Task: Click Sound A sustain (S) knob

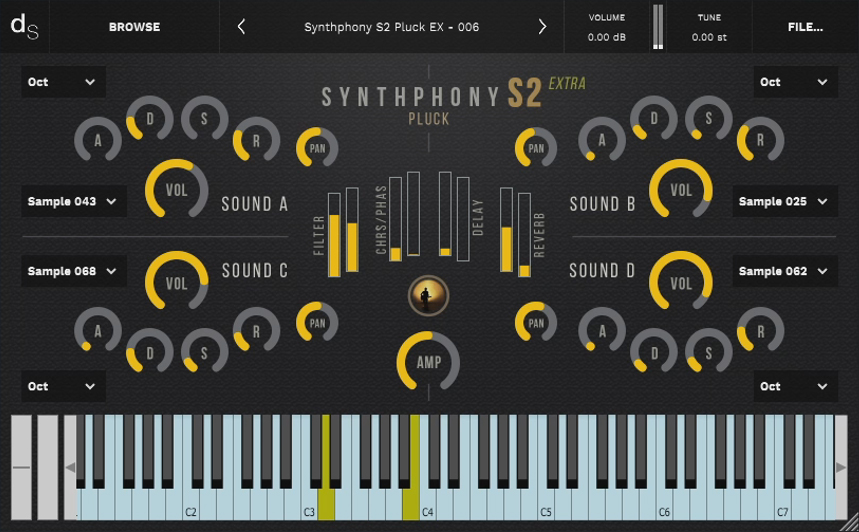Action: 204,119
